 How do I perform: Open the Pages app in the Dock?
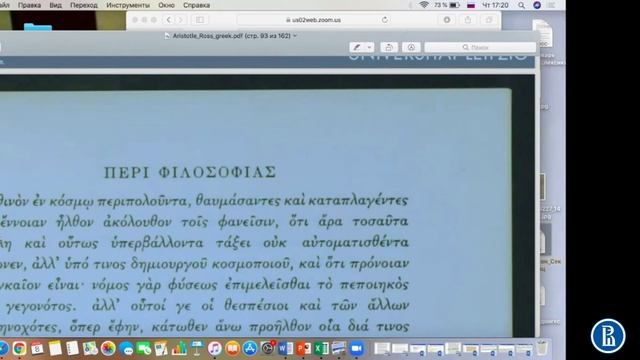[x=161, y=348]
